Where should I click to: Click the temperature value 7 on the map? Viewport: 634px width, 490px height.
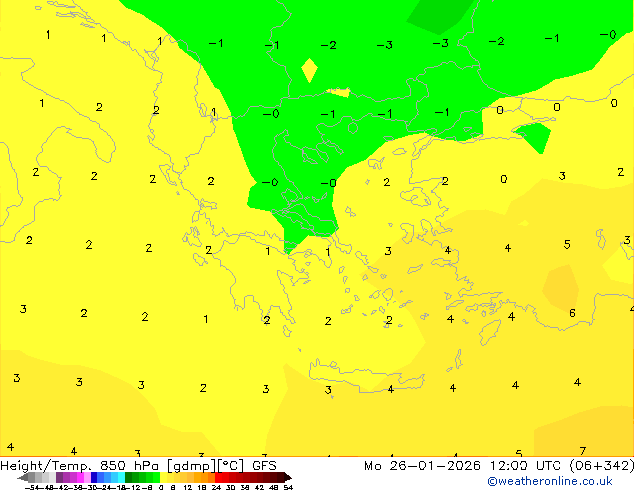click(x=582, y=450)
